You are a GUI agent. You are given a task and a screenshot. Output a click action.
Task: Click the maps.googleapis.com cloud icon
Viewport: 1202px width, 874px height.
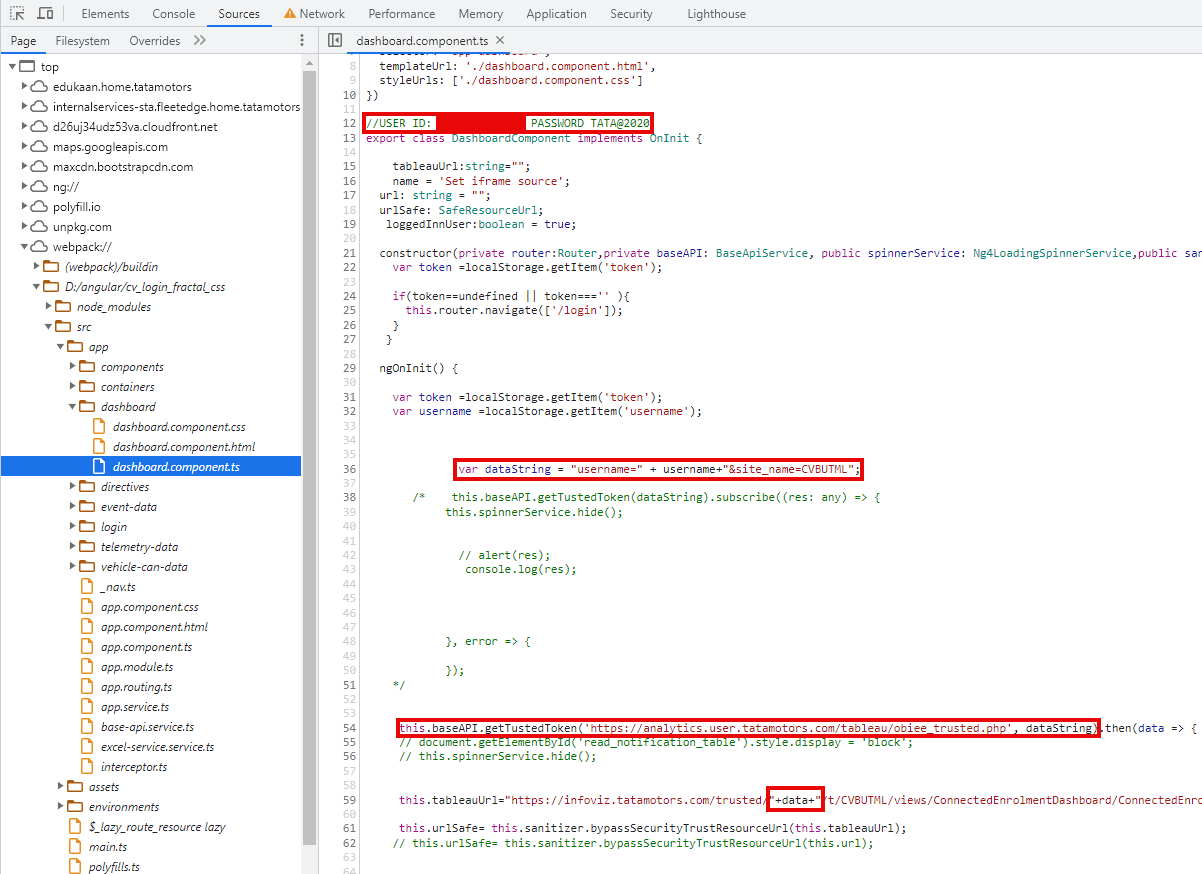(39, 147)
